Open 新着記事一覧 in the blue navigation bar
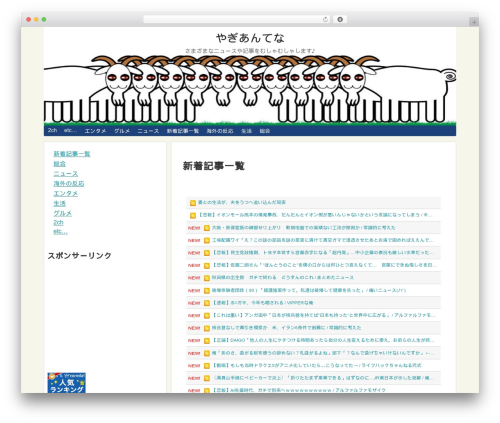Viewport: 500px width, 423px height. click(183, 131)
